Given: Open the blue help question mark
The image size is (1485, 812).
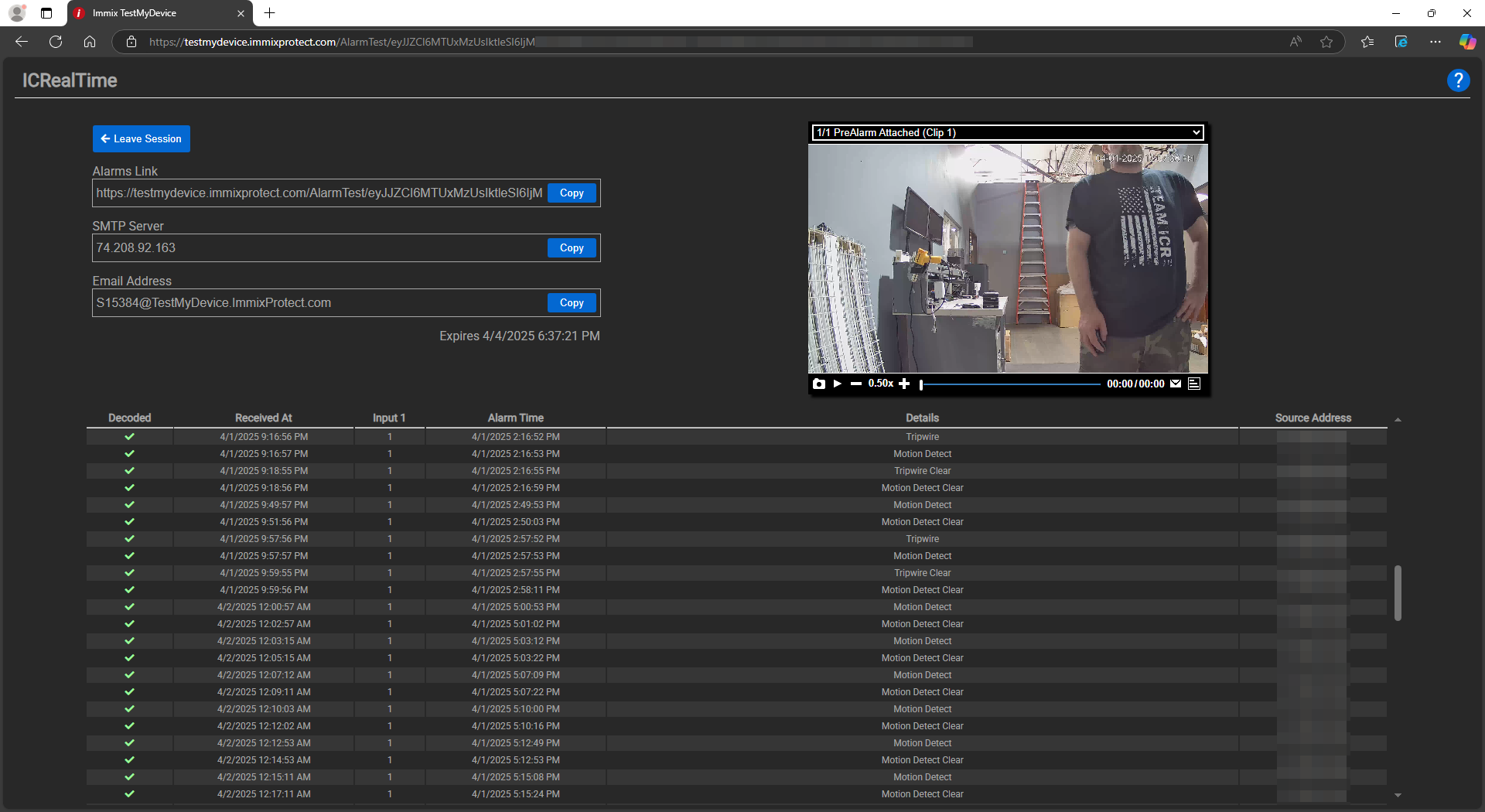Looking at the screenshot, I should tap(1458, 80).
